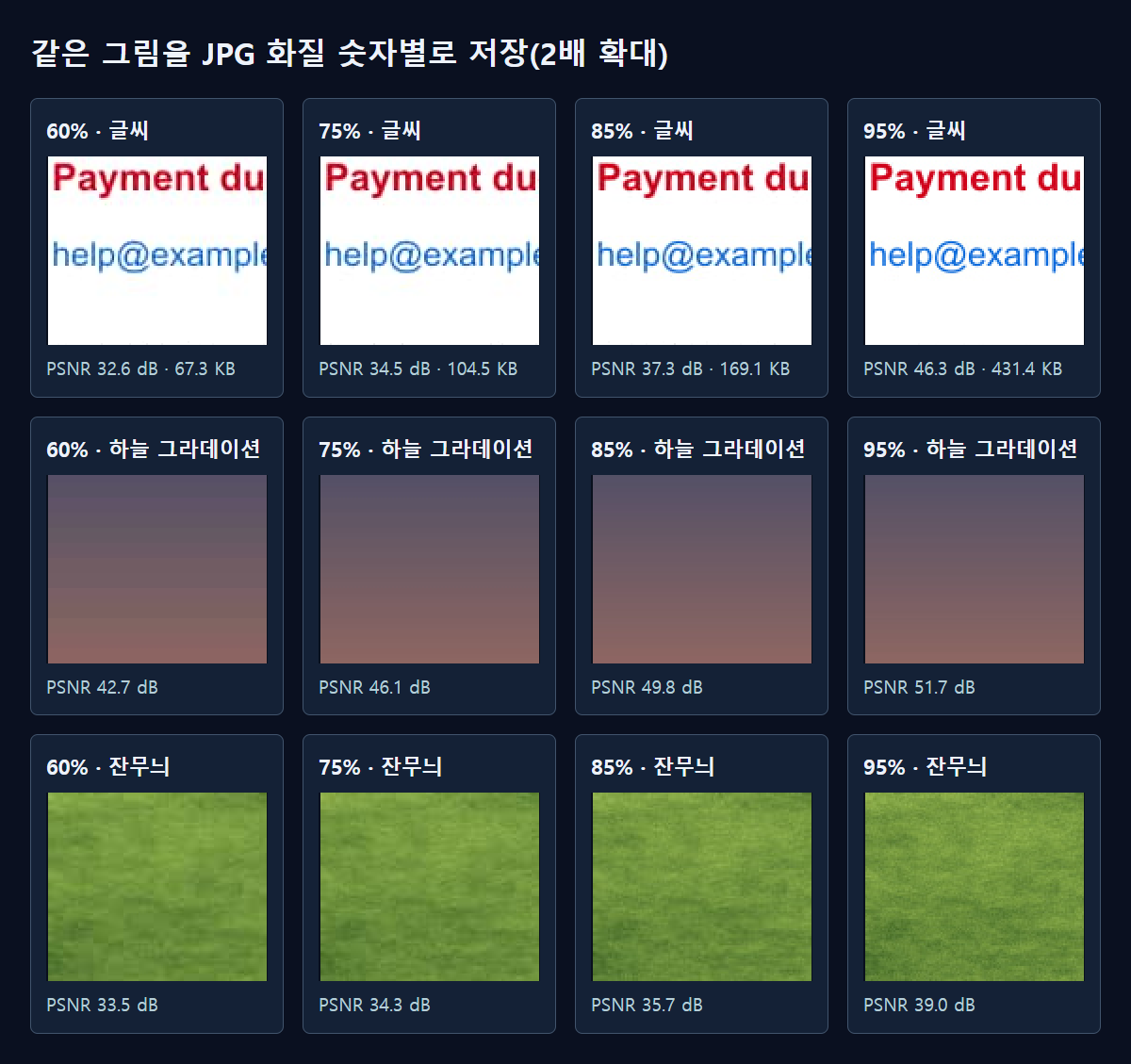1131x1064 pixels.
Task: Open the 60% 하늘 그라데이션 image
Action: [x=157, y=569]
